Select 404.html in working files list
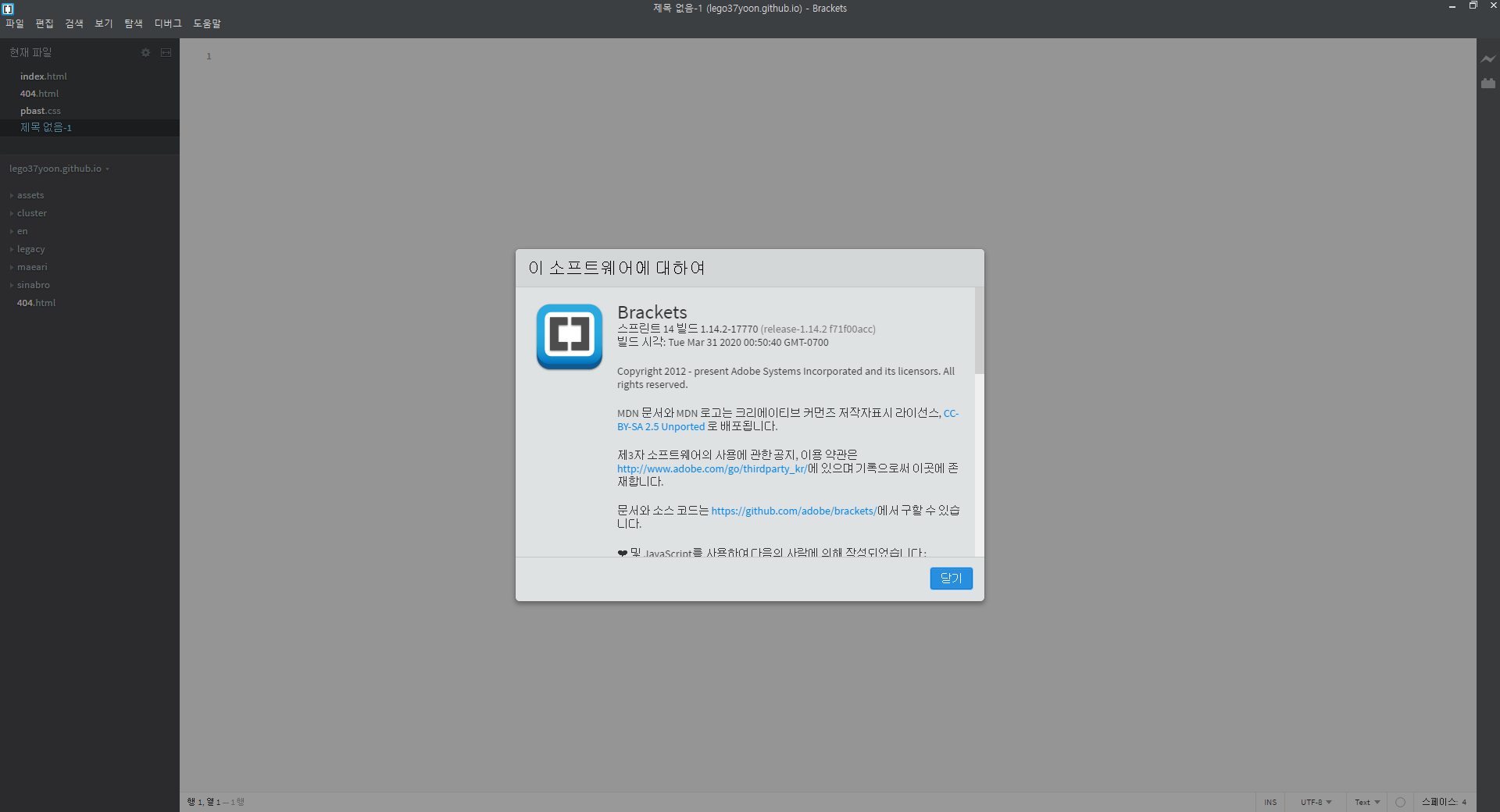1500x812 pixels. (x=90, y=94)
